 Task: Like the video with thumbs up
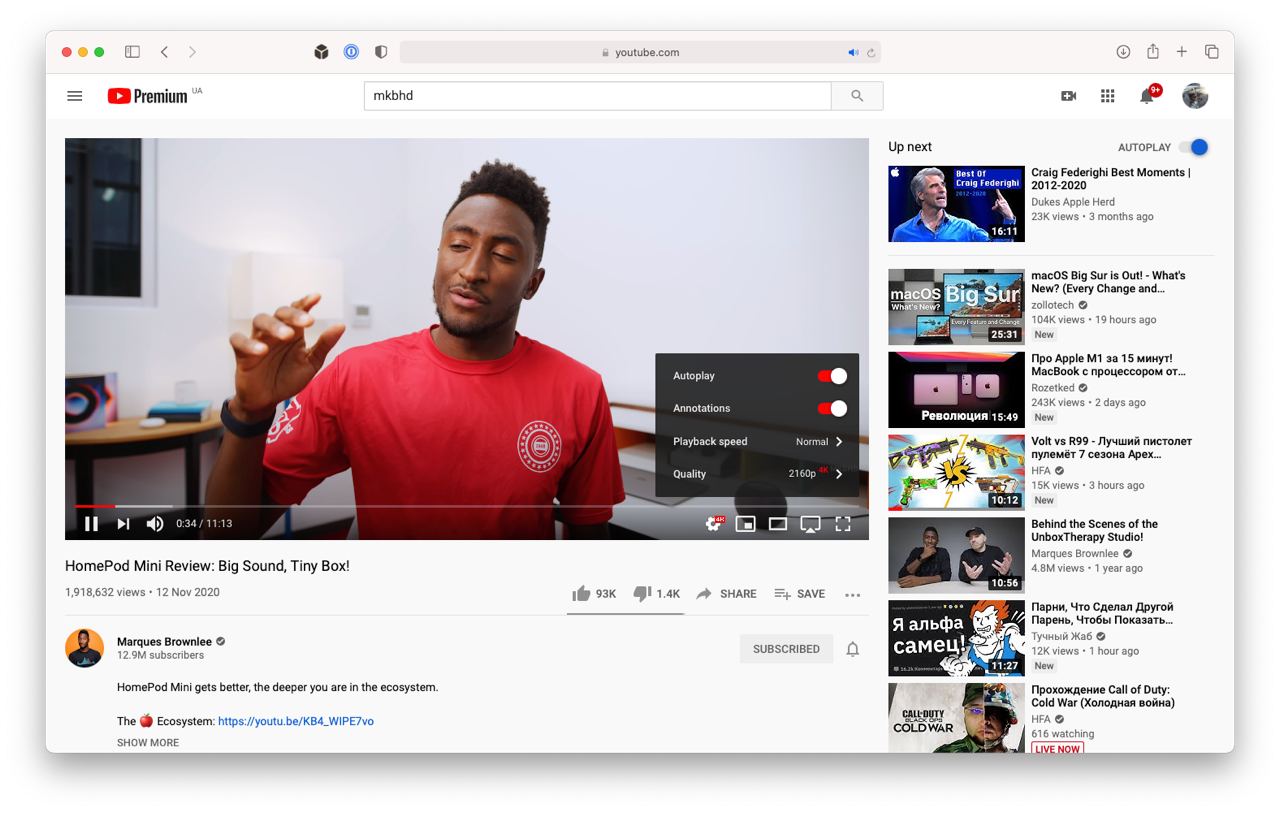pos(594,593)
